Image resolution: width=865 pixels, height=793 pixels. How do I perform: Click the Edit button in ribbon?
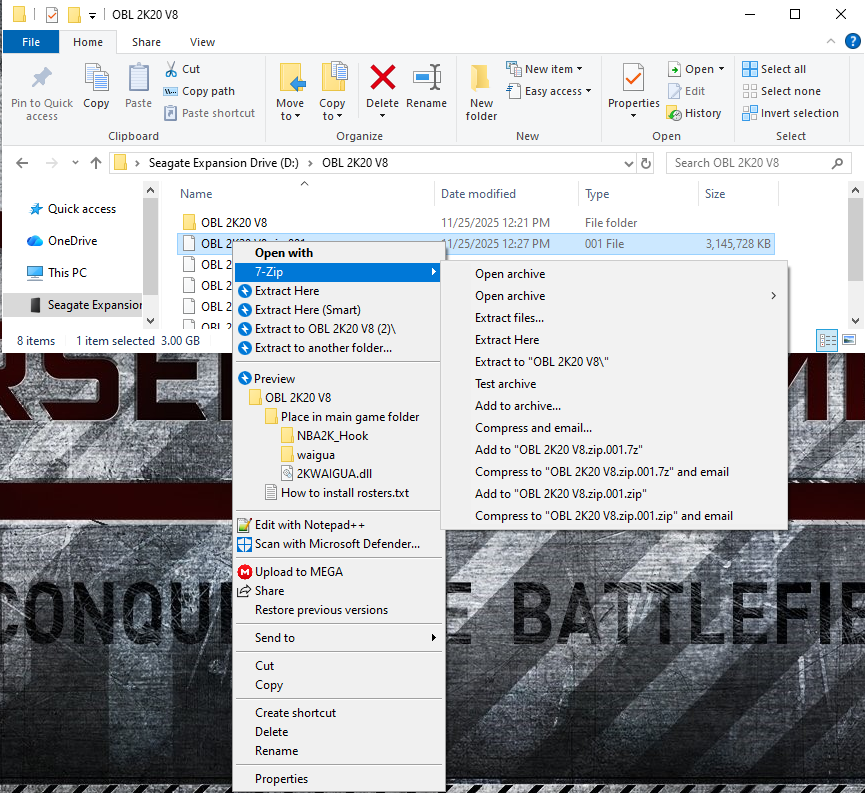[x=687, y=91]
